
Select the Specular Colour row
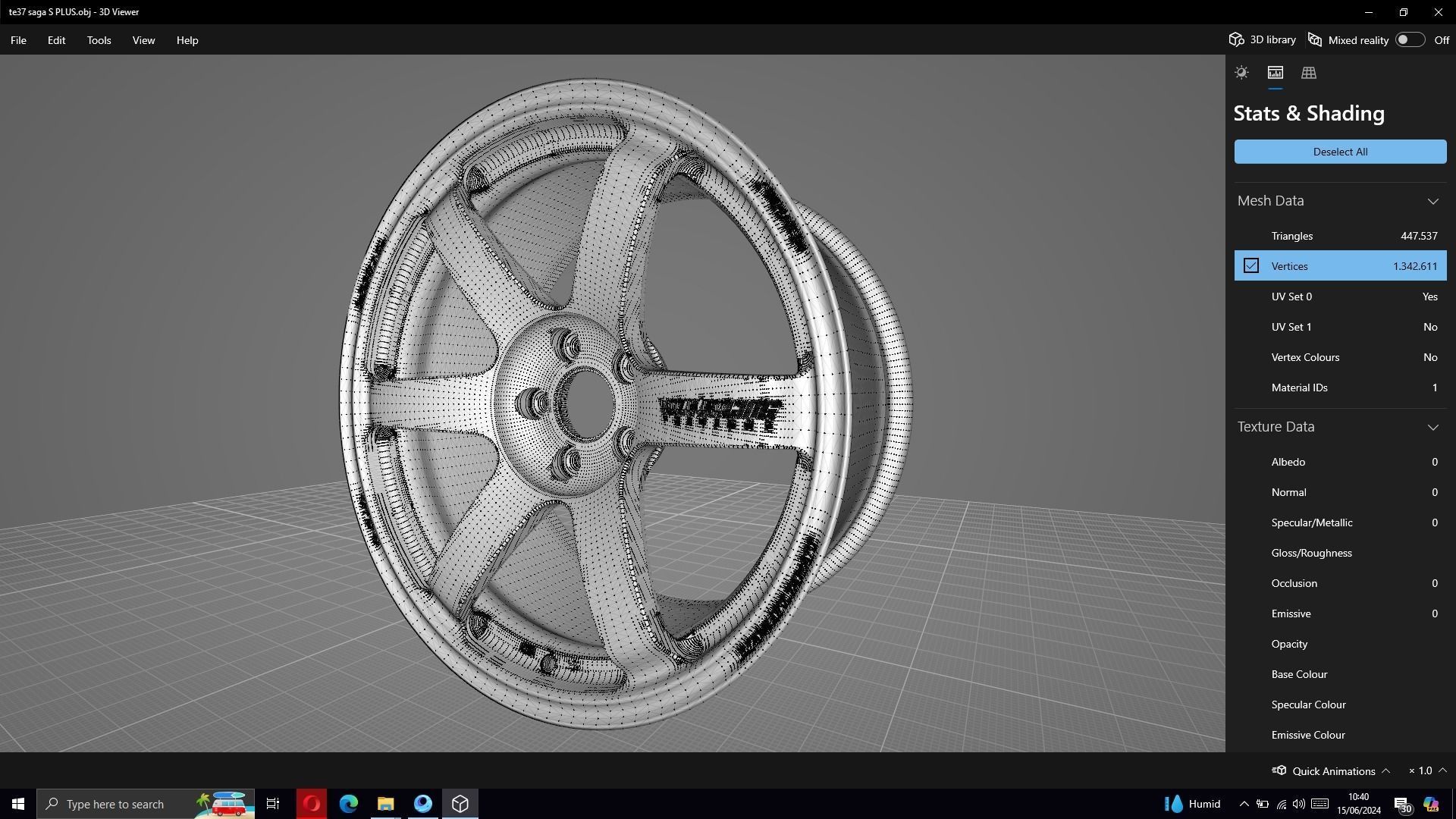pyautogui.click(x=1340, y=704)
